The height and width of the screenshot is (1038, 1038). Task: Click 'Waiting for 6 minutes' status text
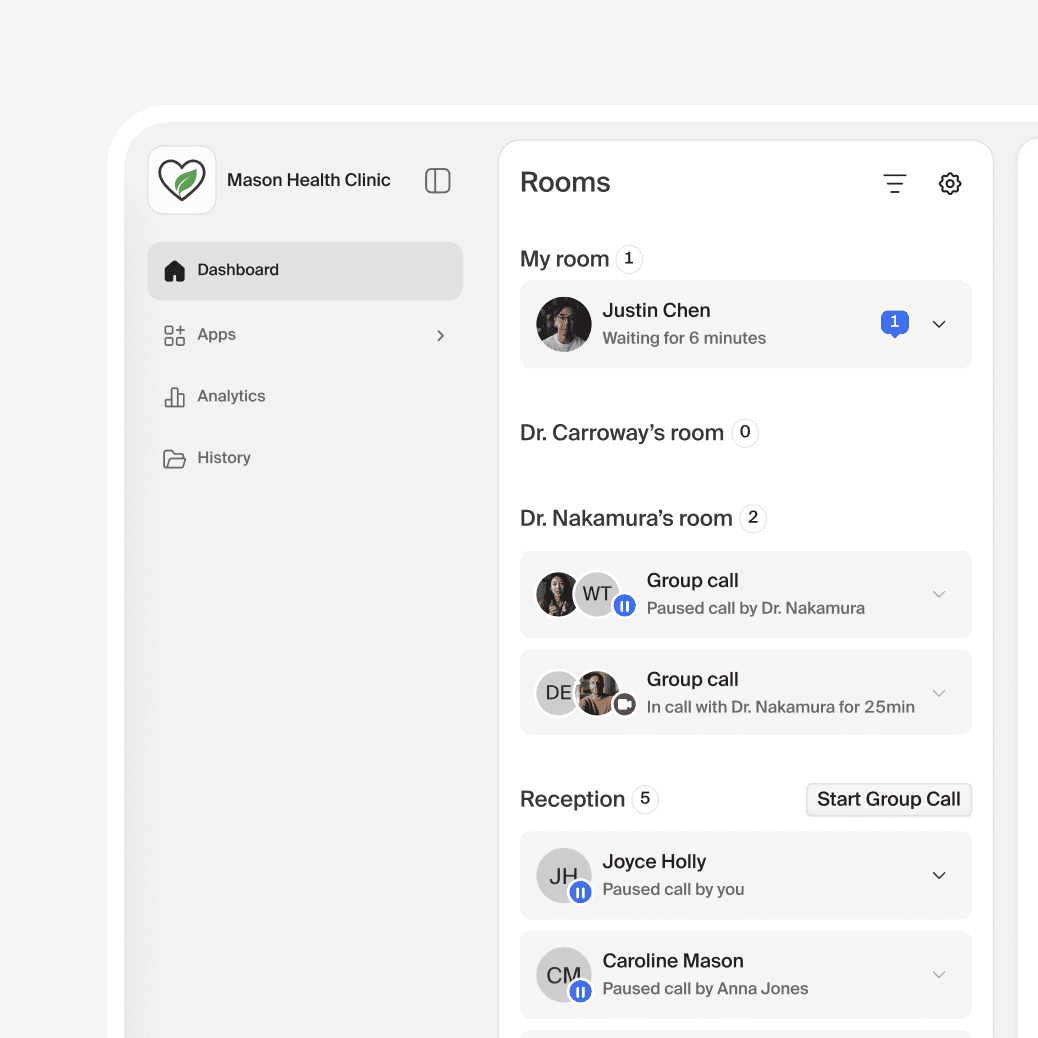point(684,338)
